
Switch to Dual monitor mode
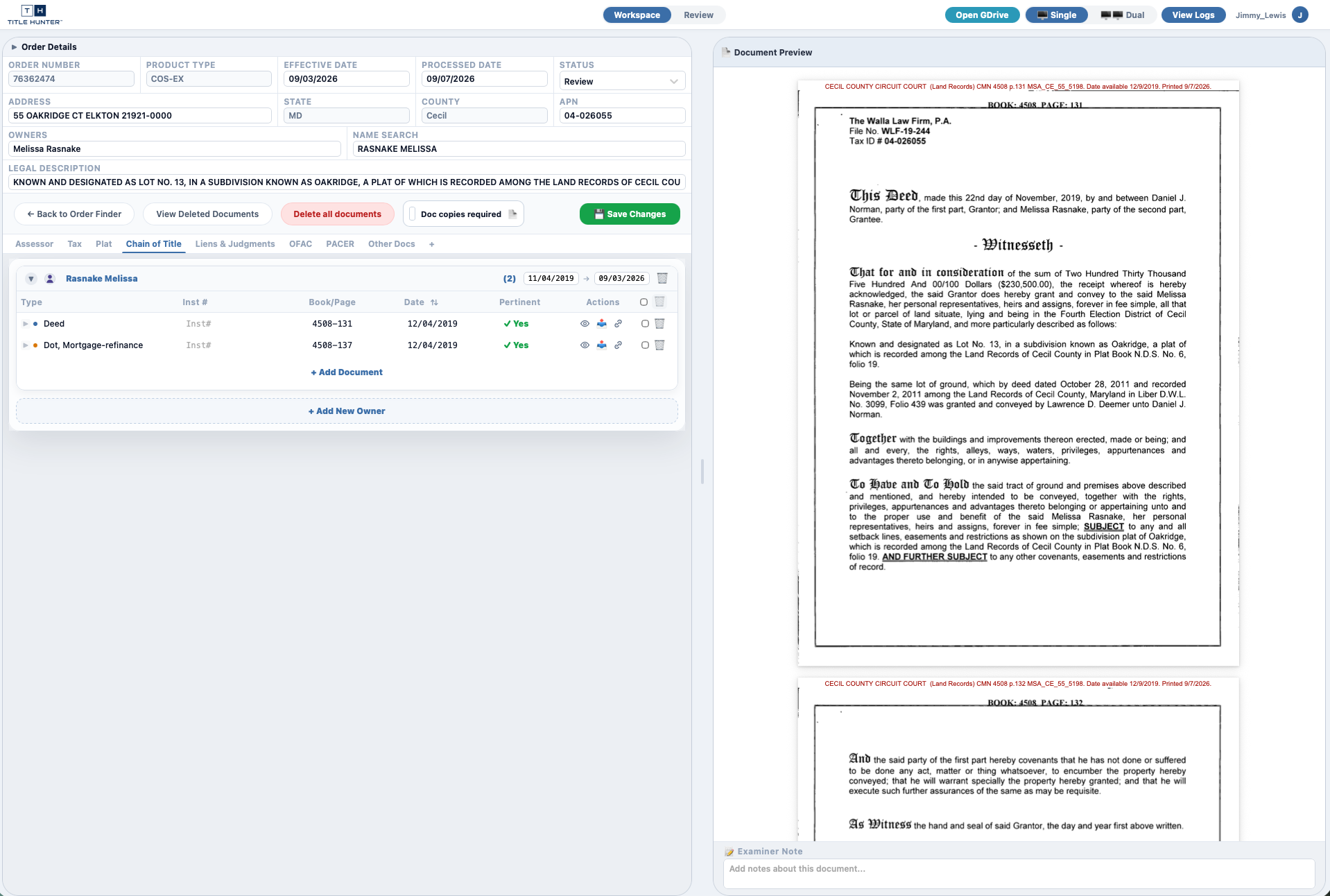click(x=1123, y=15)
